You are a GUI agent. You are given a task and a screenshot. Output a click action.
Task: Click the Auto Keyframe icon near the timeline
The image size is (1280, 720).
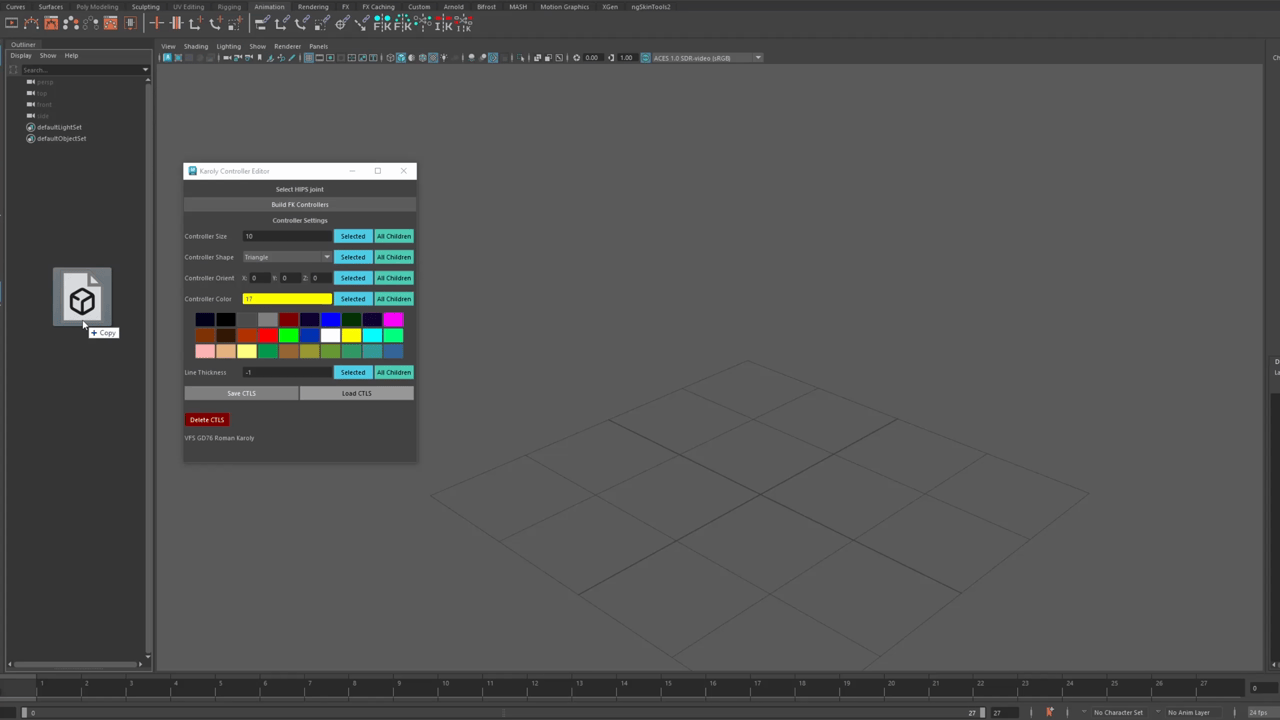(1049, 712)
